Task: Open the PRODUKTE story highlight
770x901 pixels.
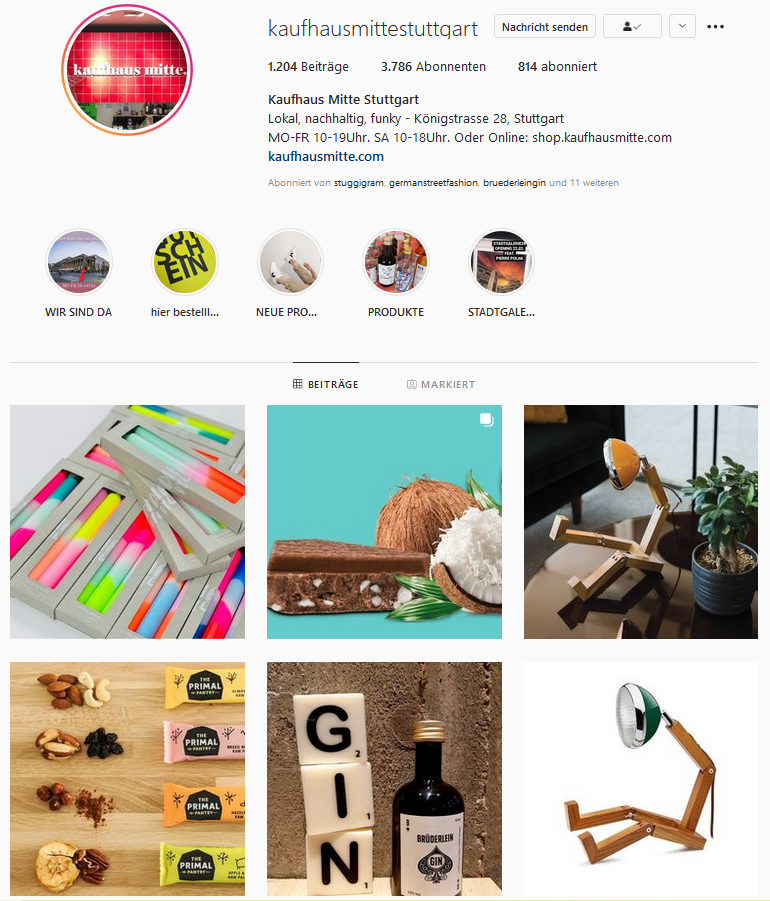Action: tap(396, 263)
